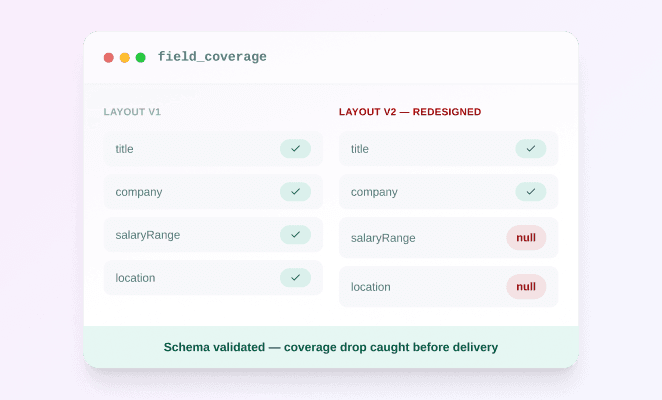The image size is (662, 400).
Task: Select the company field label in Layout V2
Action: (374, 192)
